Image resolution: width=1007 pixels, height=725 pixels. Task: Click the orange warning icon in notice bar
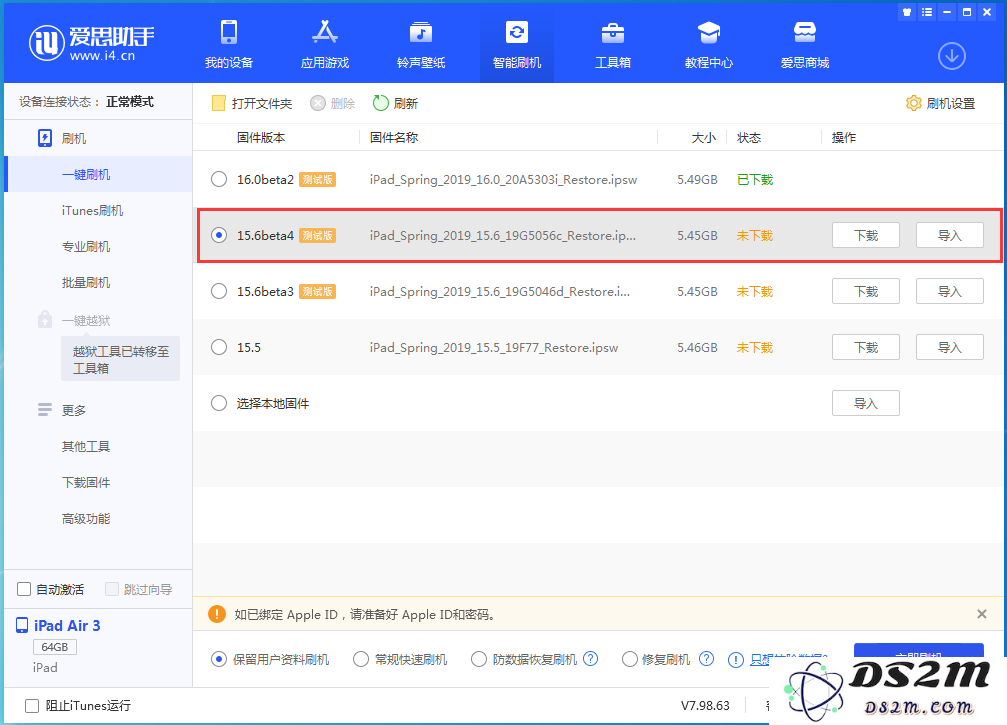[217, 615]
